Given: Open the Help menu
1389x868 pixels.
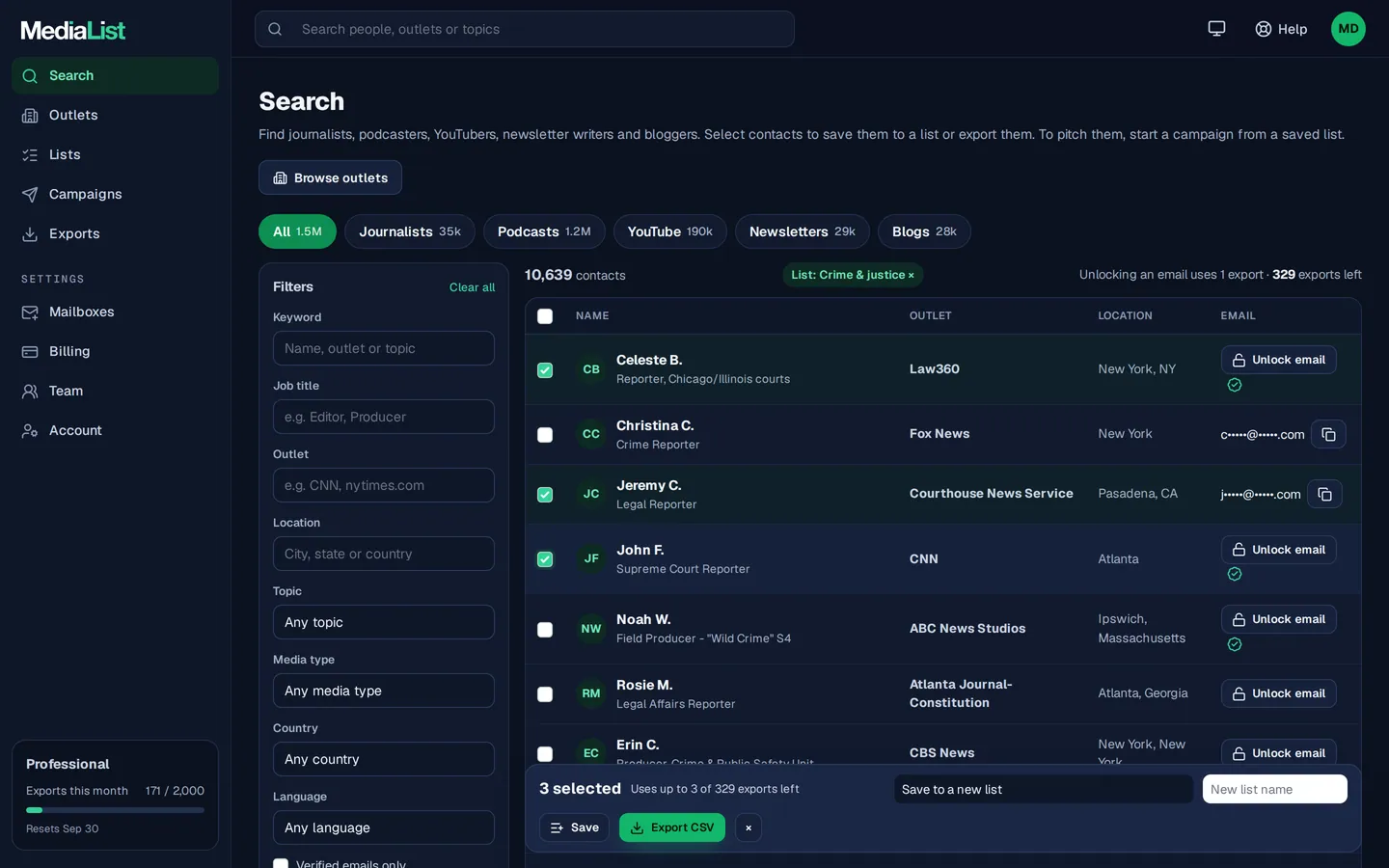Looking at the screenshot, I should click(1281, 29).
